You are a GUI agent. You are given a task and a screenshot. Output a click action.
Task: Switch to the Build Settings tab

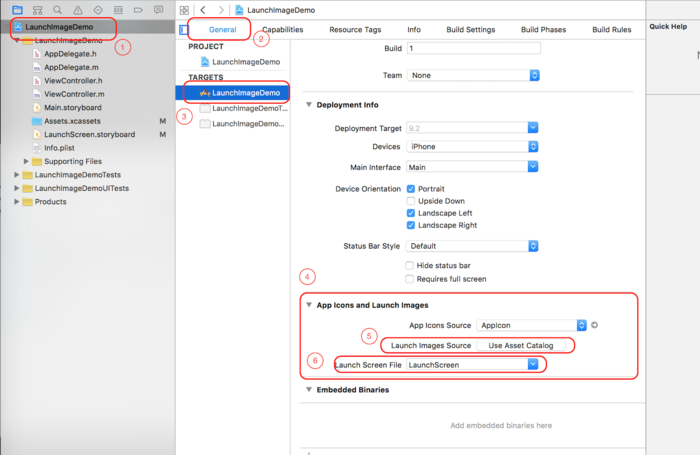click(471, 29)
